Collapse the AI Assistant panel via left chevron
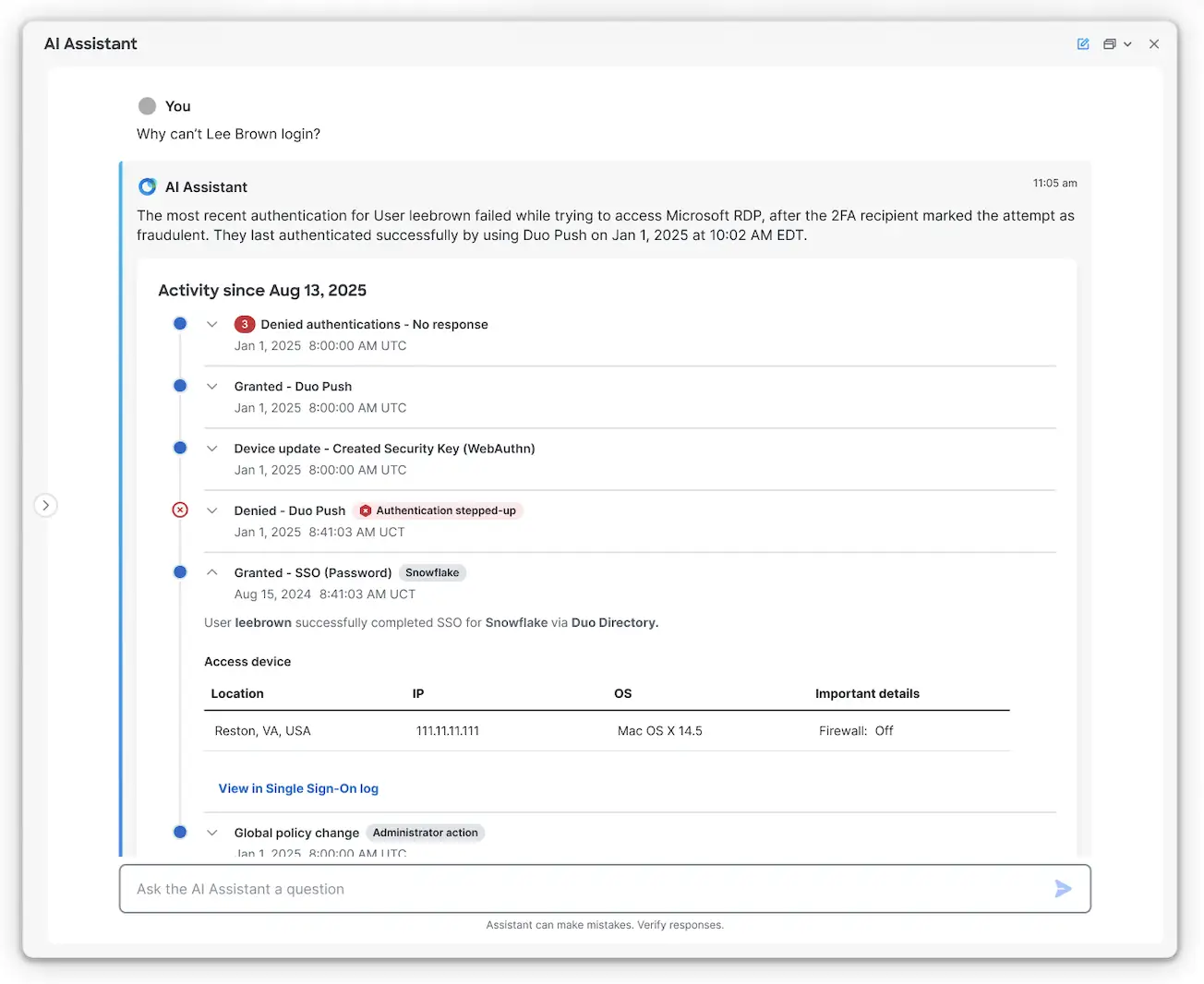This screenshot has height=984, width=1204. click(x=46, y=505)
